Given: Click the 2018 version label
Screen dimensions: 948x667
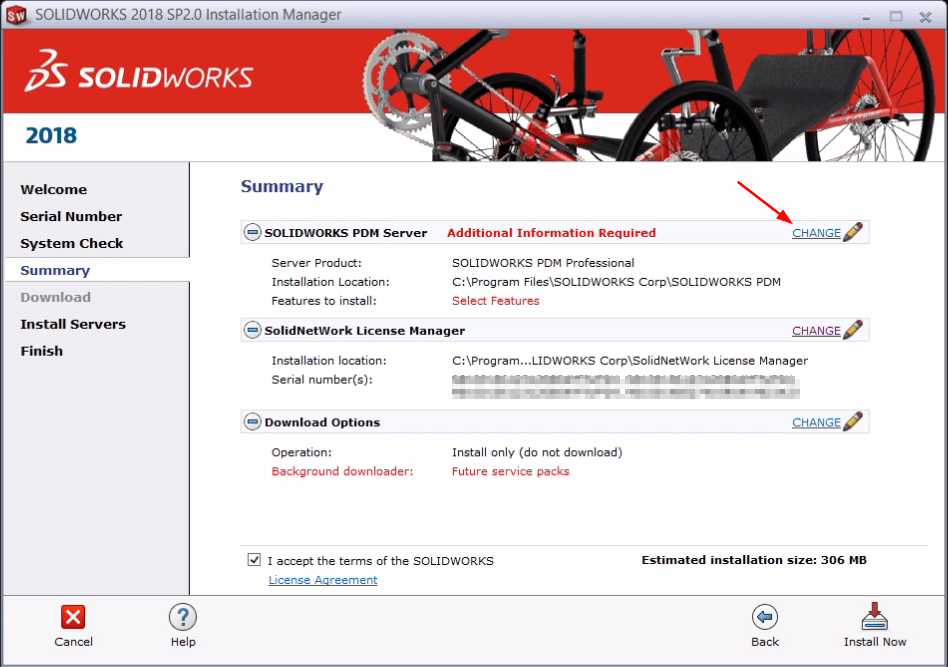Looking at the screenshot, I should tap(51, 135).
